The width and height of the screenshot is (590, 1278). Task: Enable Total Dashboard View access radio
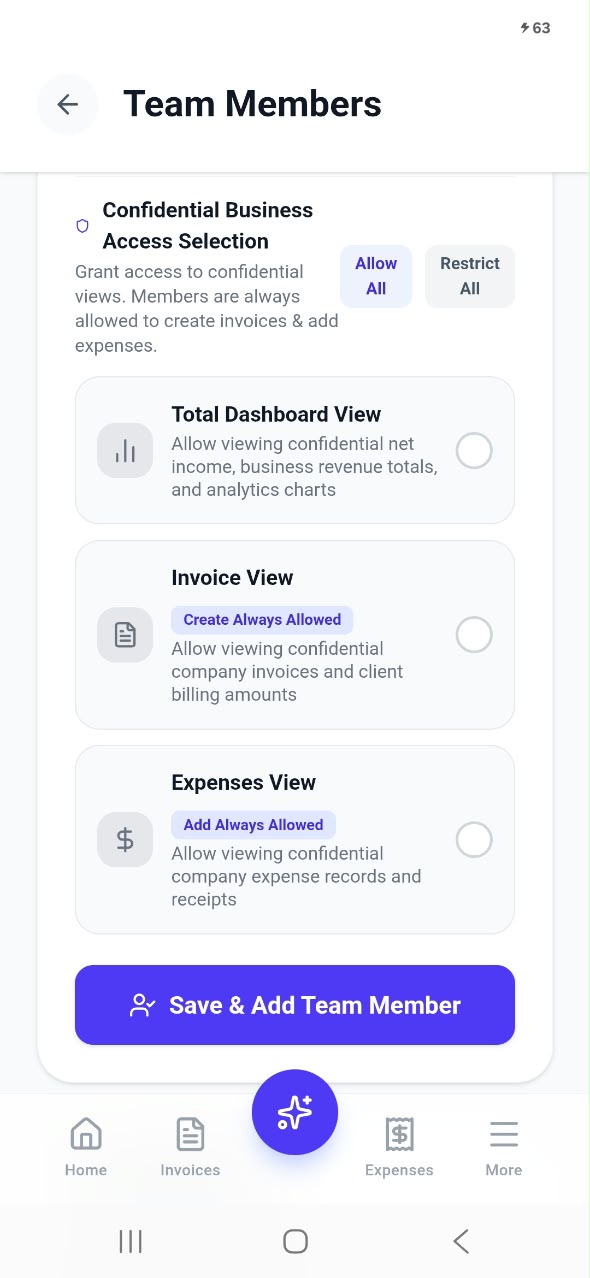474,451
